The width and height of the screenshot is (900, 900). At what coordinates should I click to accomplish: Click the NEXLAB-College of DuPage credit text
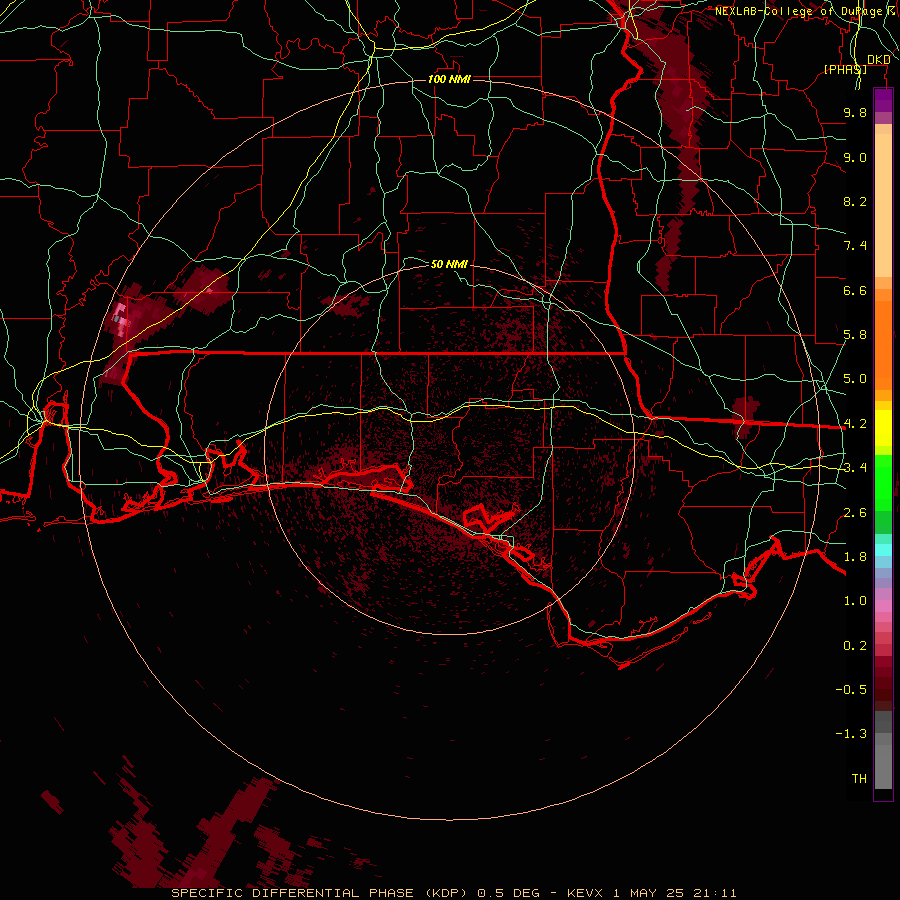tap(798, 11)
